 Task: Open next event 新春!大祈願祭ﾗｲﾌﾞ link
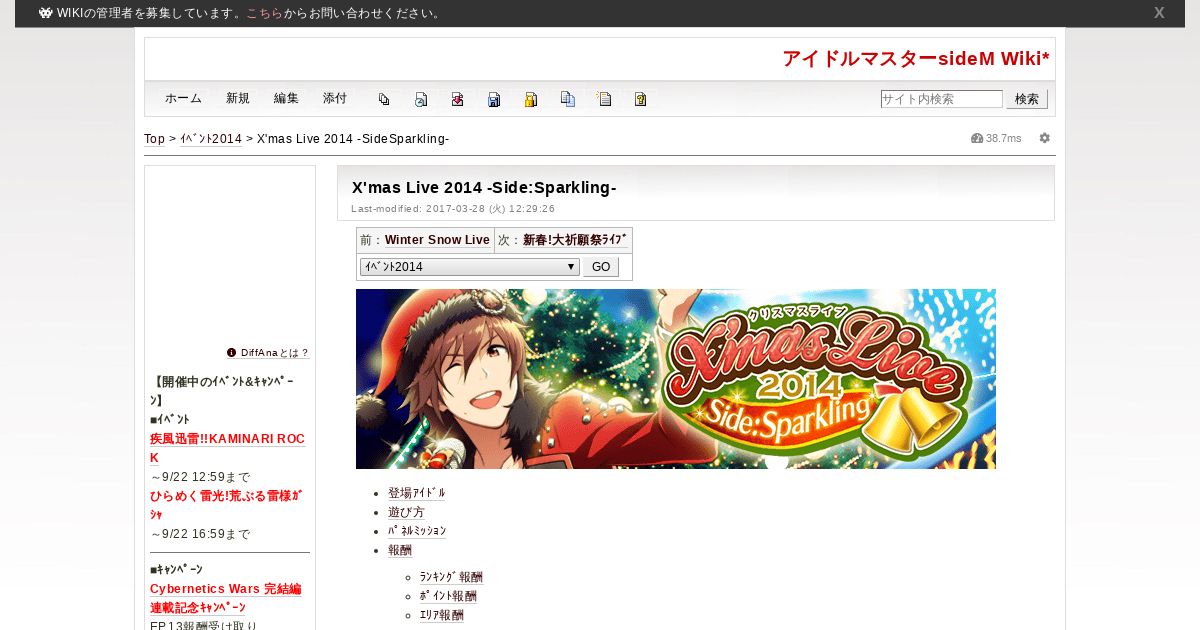(x=575, y=240)
